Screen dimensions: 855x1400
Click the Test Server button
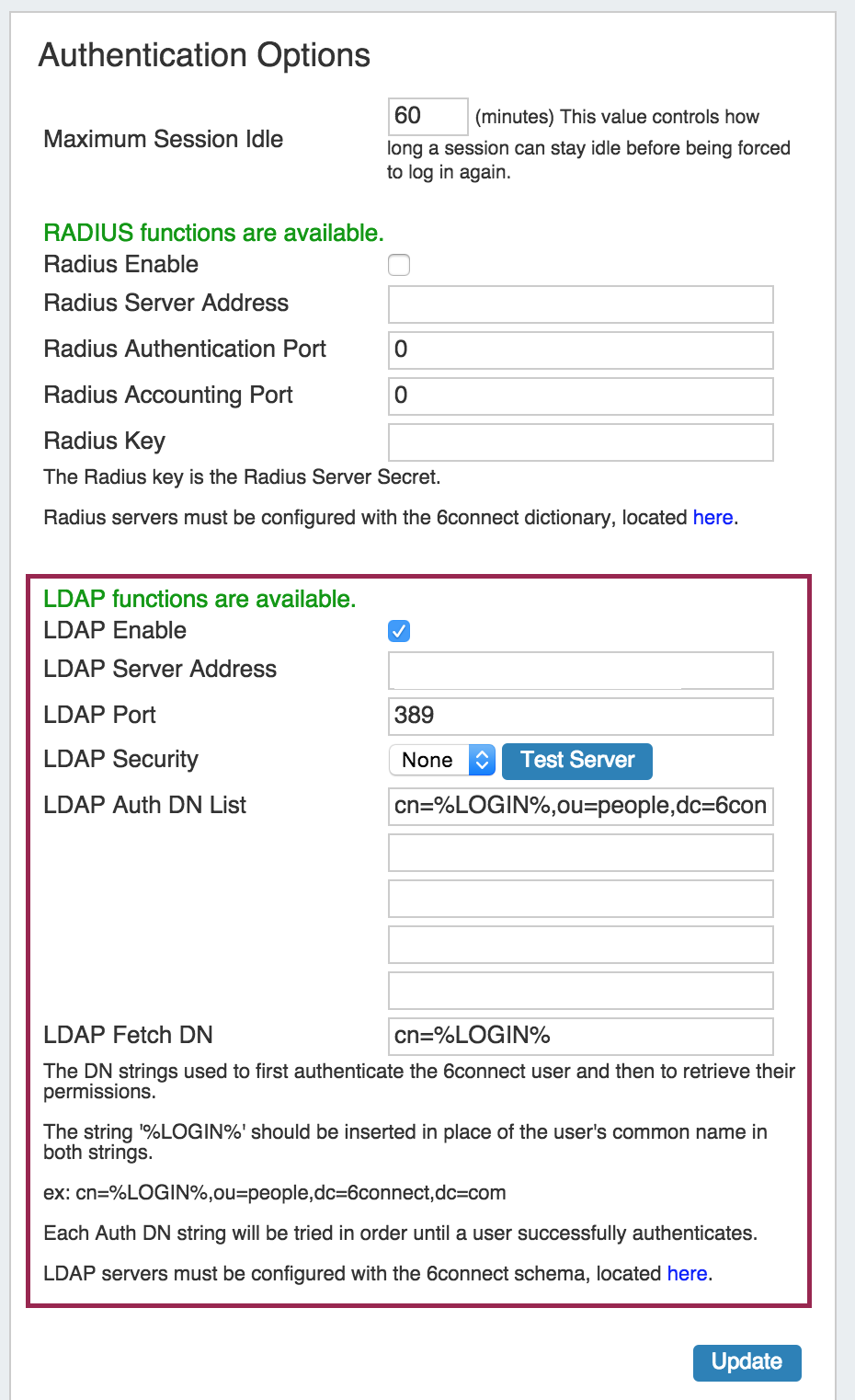click(x=577, y=760)
